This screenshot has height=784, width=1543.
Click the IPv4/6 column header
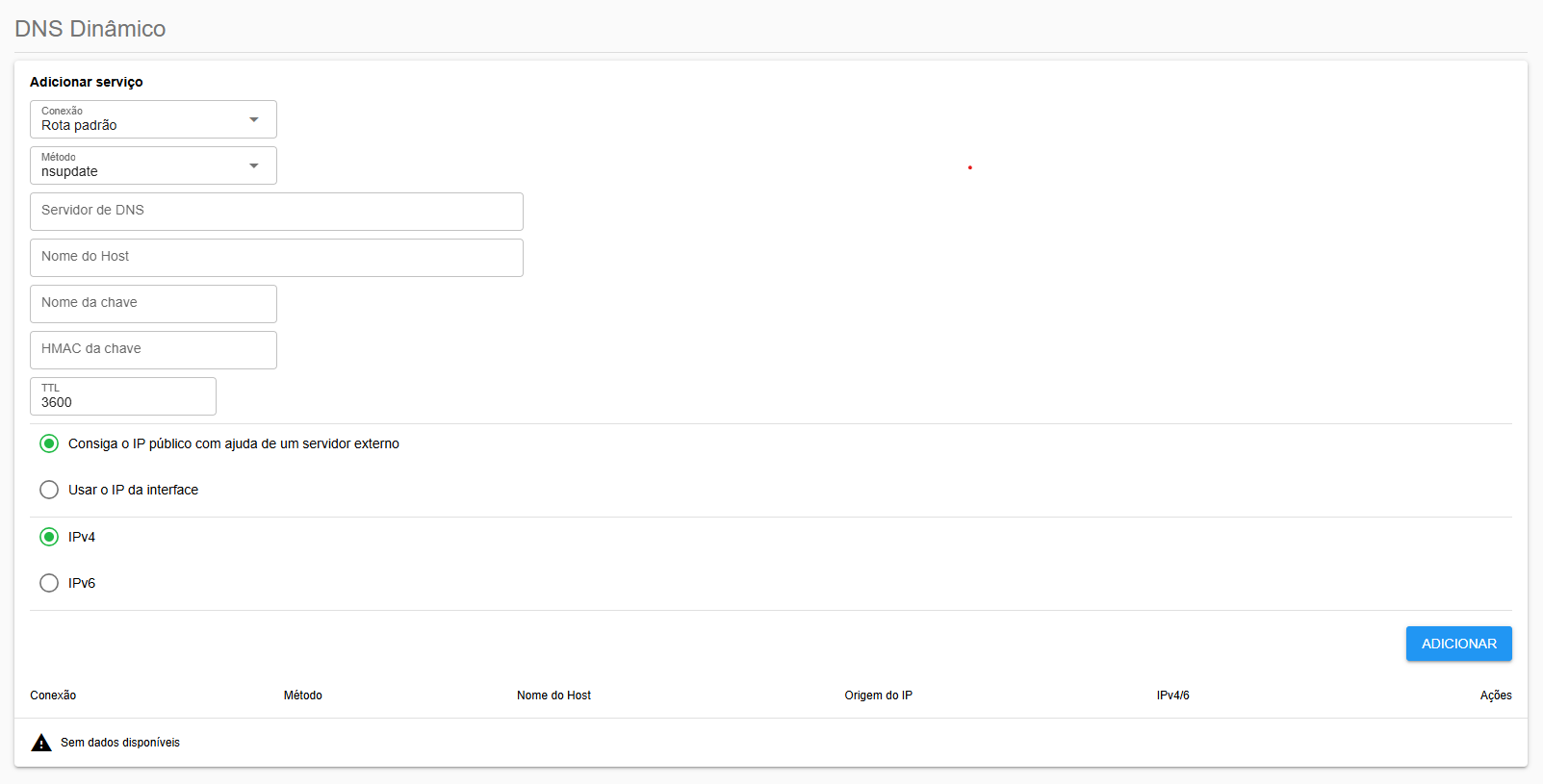tap(1172, 695)
